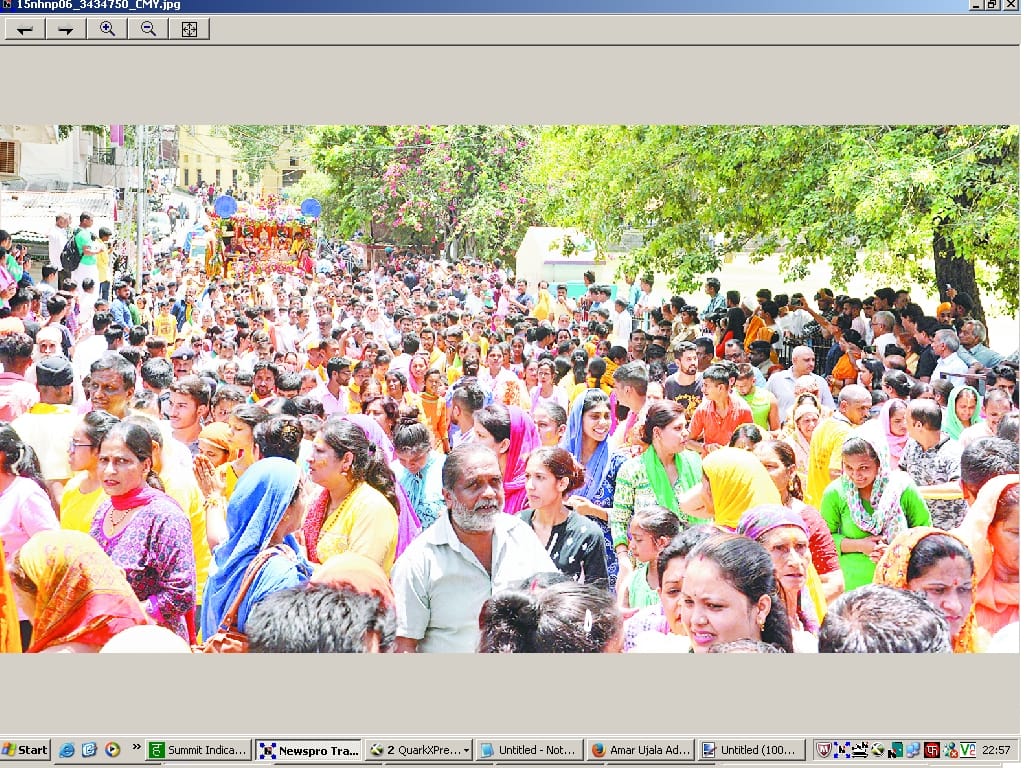This screenshot has height=768, width=1024.
Task: Go to next image with right arrow
Action: (x=66, y=29)
